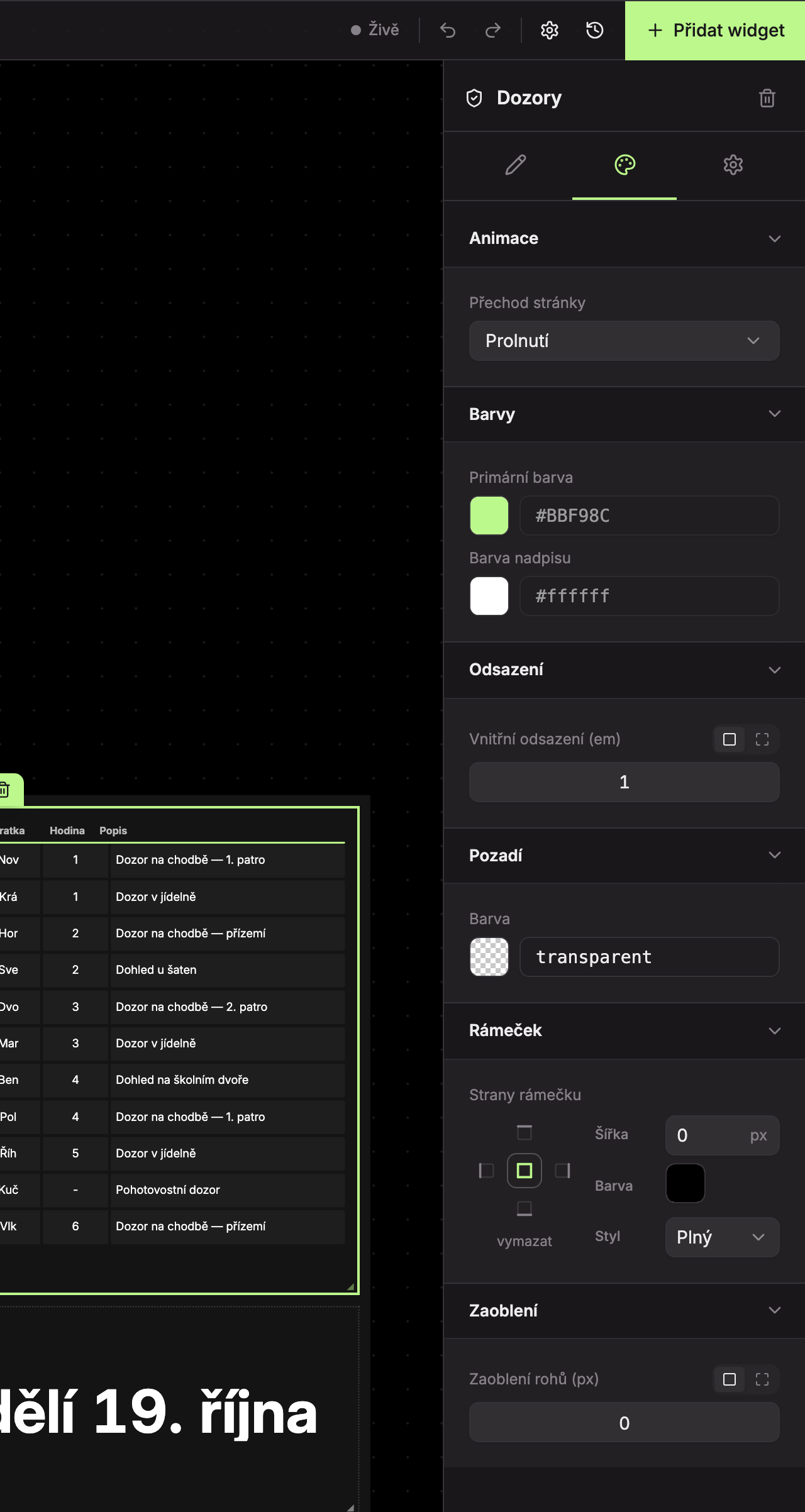805x1512 pixels.
Task: Open the Primární barva green swatch
Action: (489, 516)
